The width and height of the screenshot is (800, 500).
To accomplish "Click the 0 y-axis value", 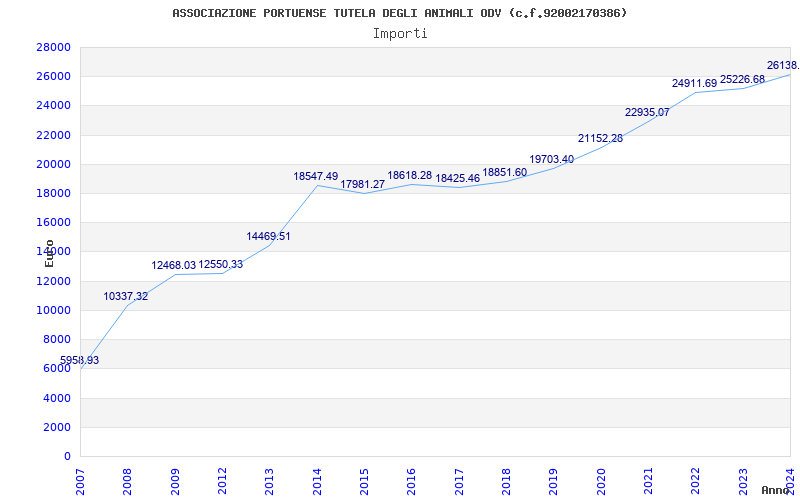I will pyautogui.click(x=67, y=456).
